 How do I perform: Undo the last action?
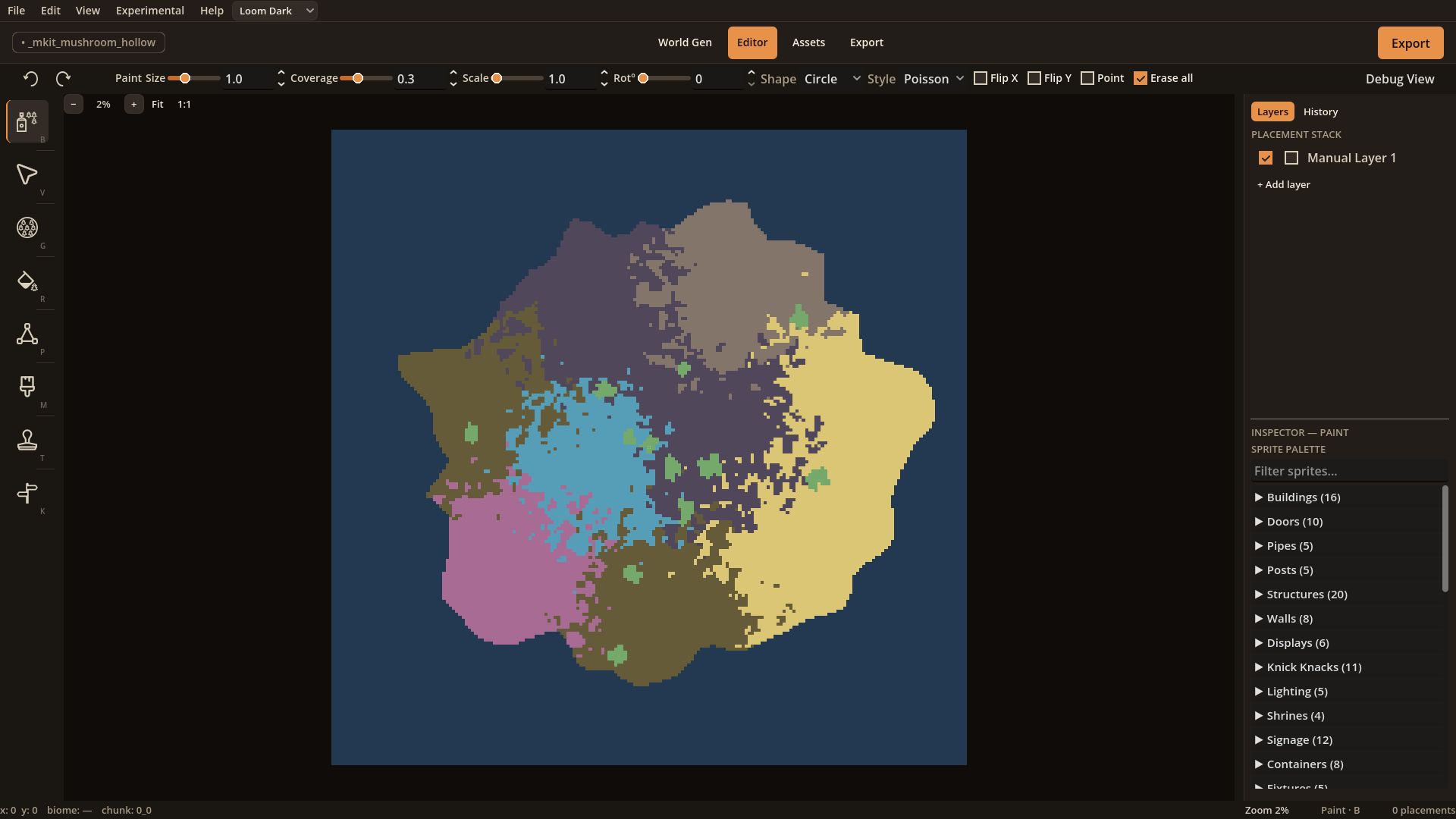pos(30,78)
